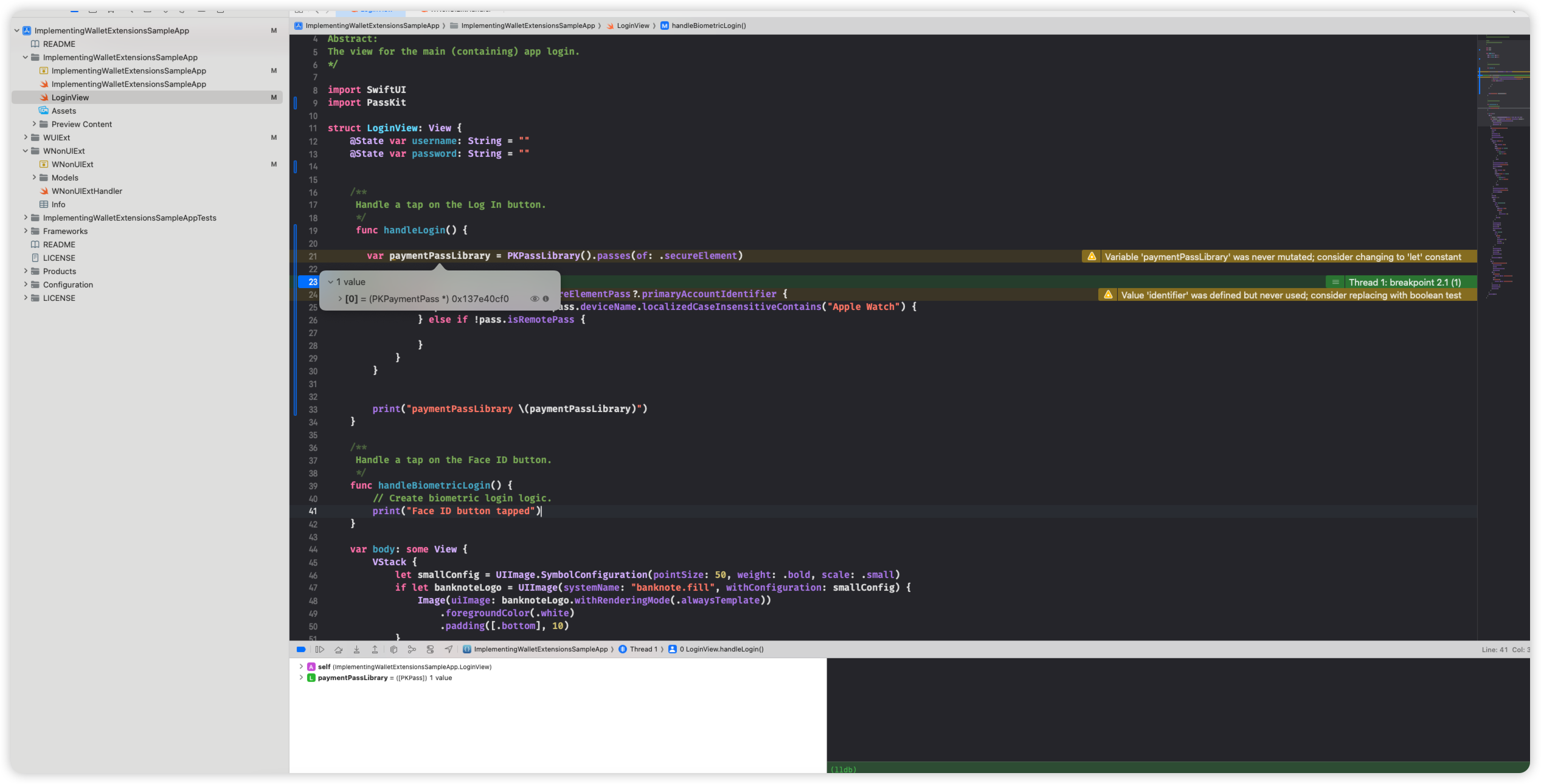
Task: Deactivate breakpoints using the debug bar toggle
Action: [x=300, y=649]
